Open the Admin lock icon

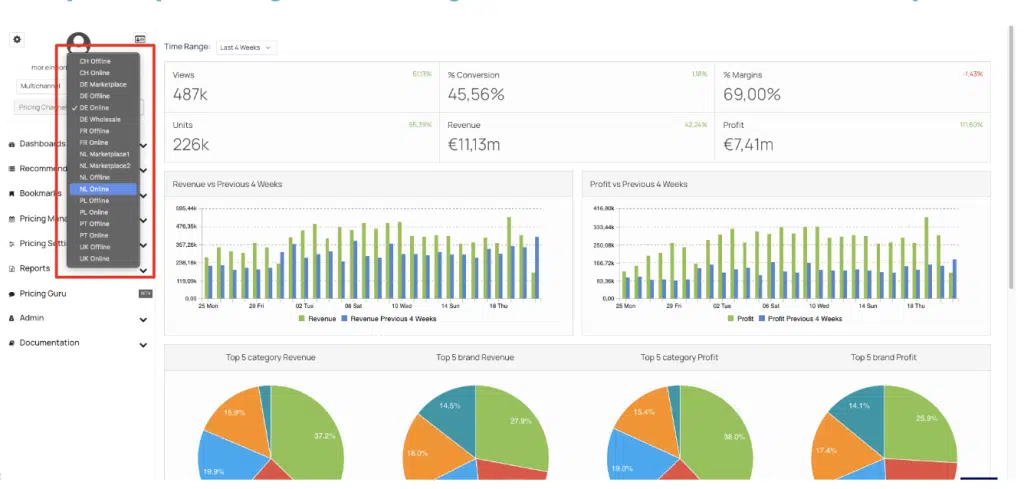(12, 319)
